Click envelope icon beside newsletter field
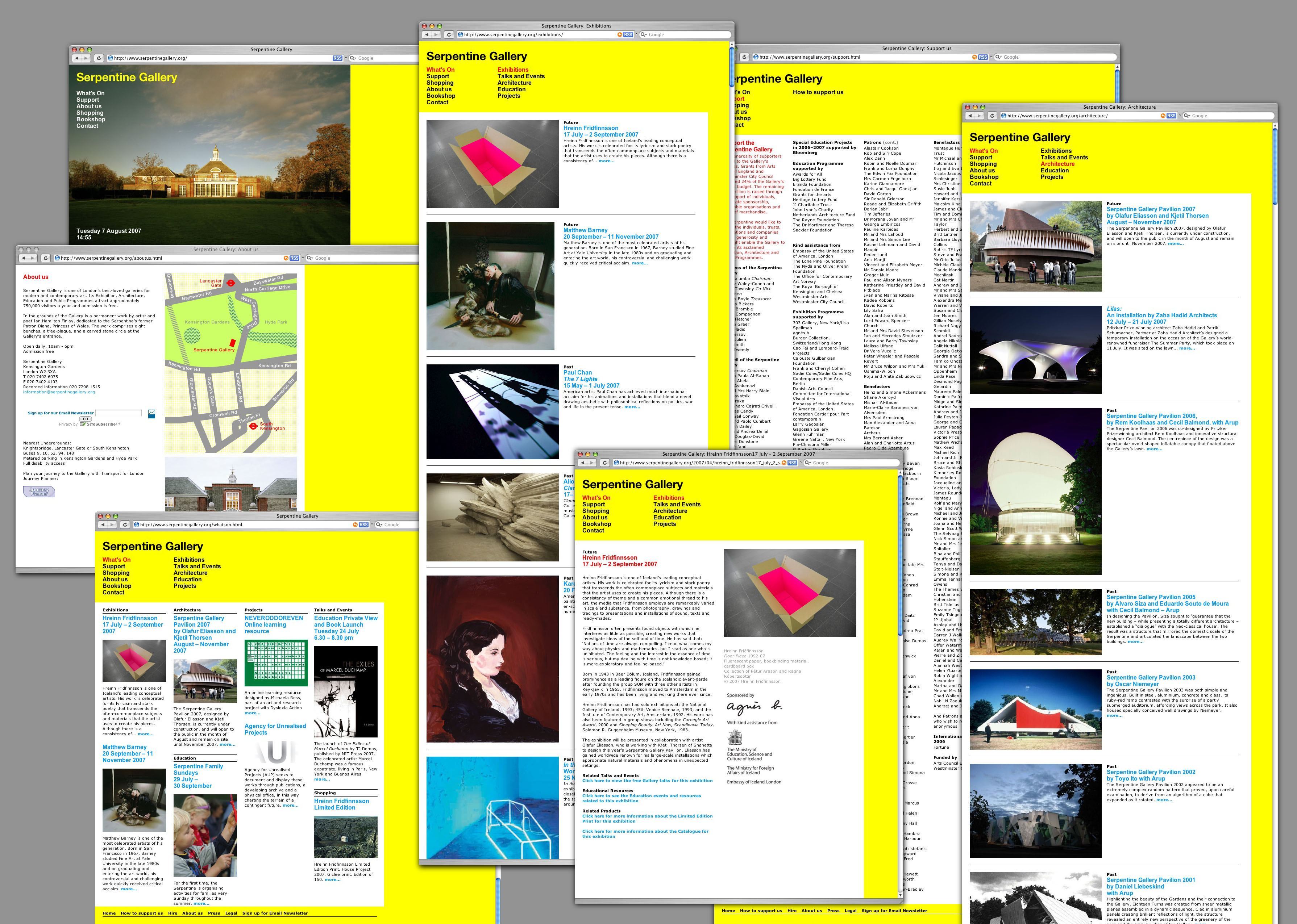 [151, 414]
